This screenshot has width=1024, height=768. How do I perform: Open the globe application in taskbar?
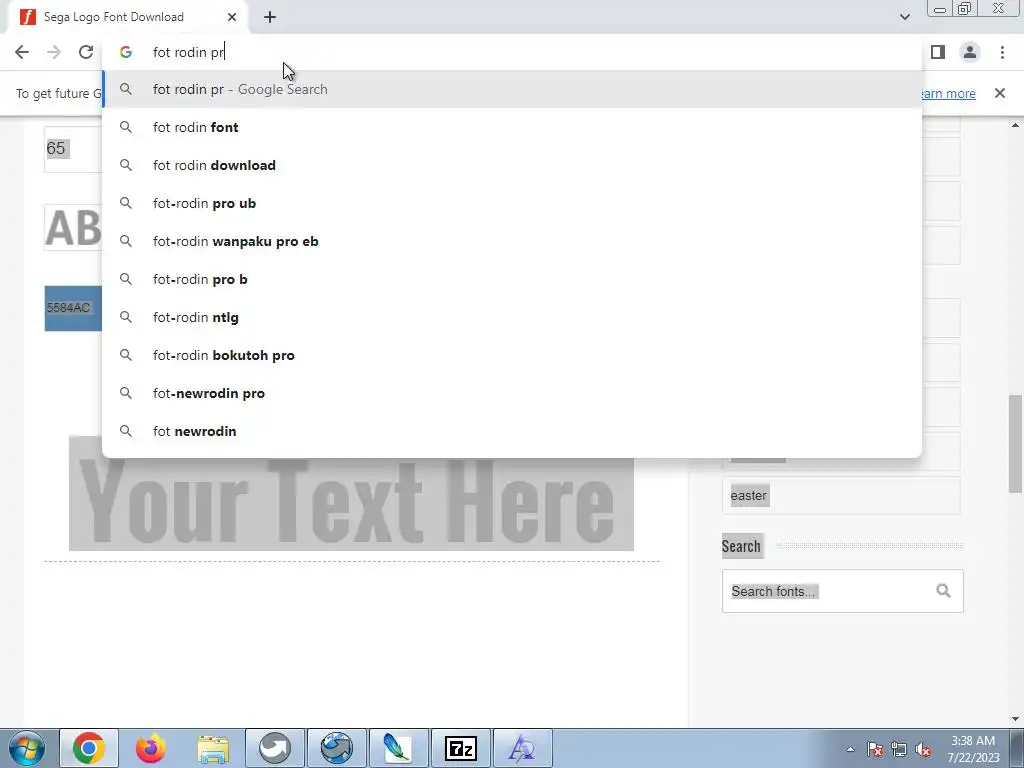(337, 748)
